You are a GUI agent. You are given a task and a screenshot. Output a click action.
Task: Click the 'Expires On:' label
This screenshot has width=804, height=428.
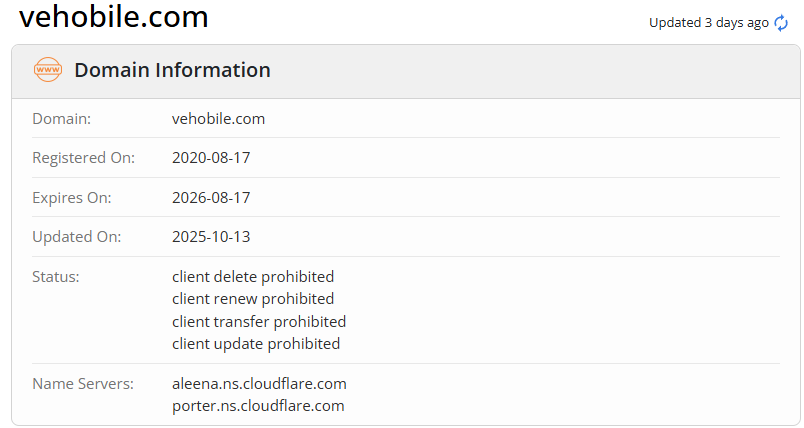tap(72, 197)
